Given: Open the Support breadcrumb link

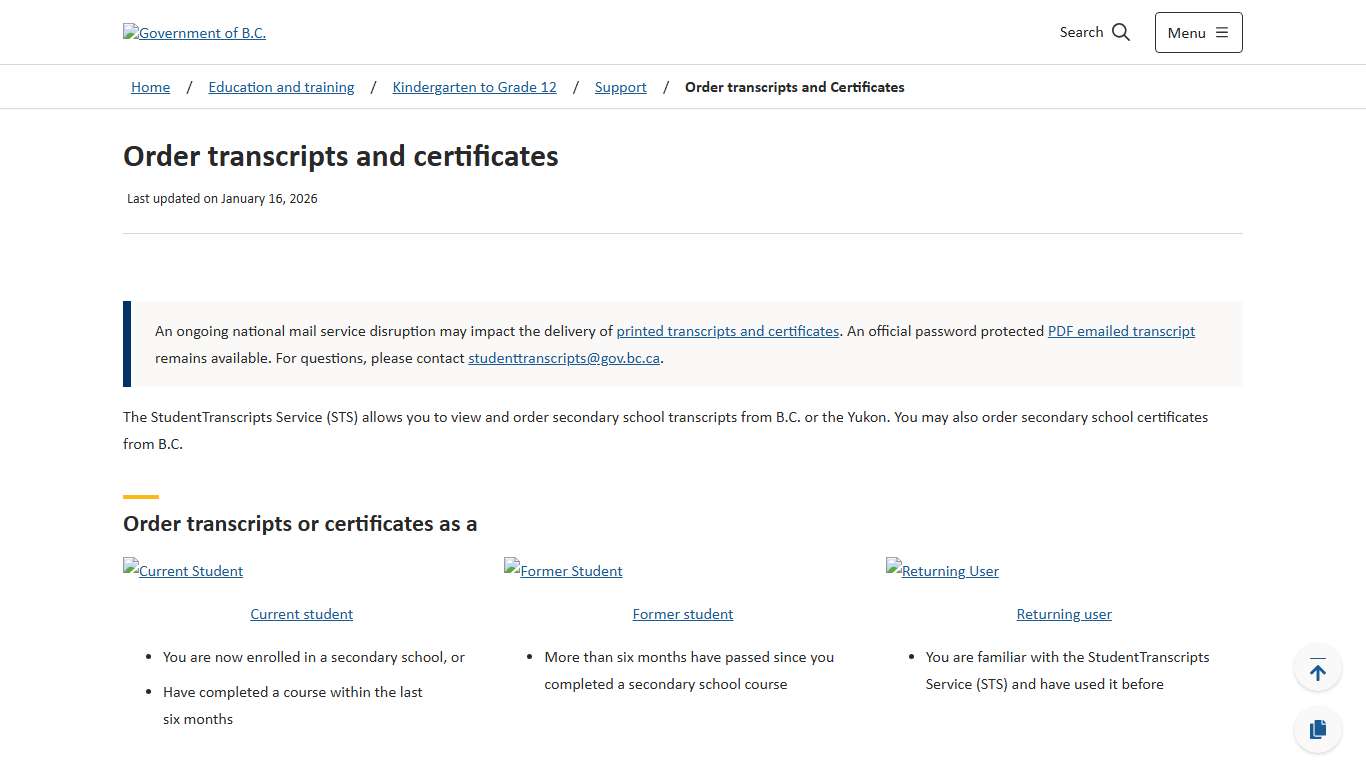Looking at the screenshot, I should [620, 87].
